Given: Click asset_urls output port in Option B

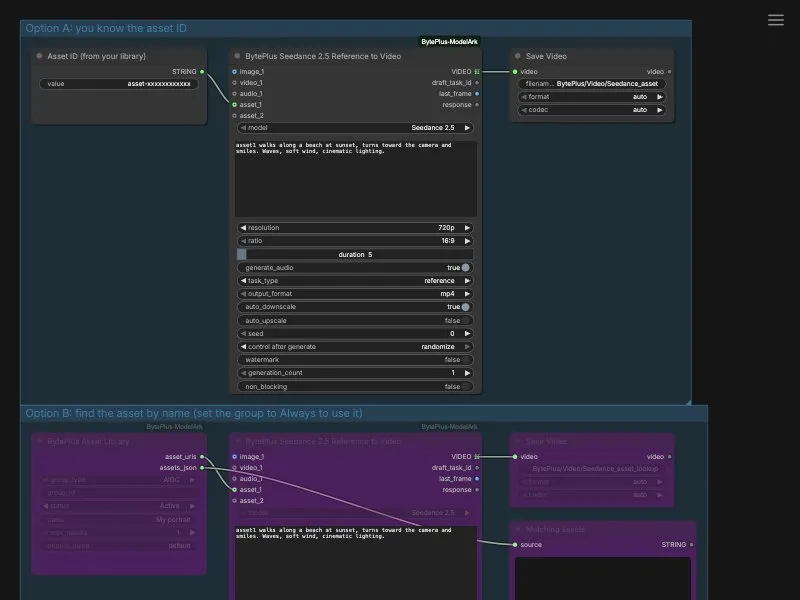Looking at the screenshot, I should tap(202, 457).
